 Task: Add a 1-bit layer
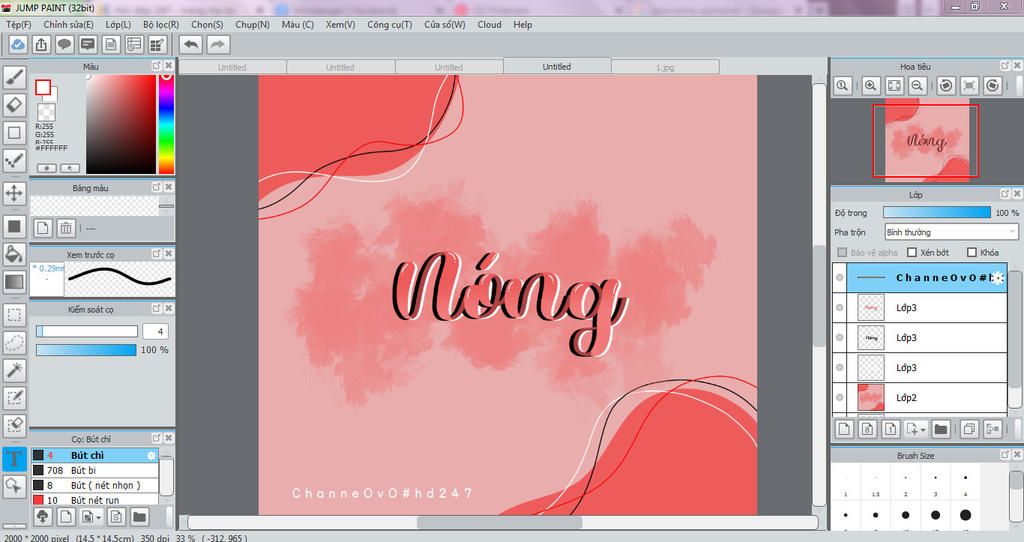point(891,429)
